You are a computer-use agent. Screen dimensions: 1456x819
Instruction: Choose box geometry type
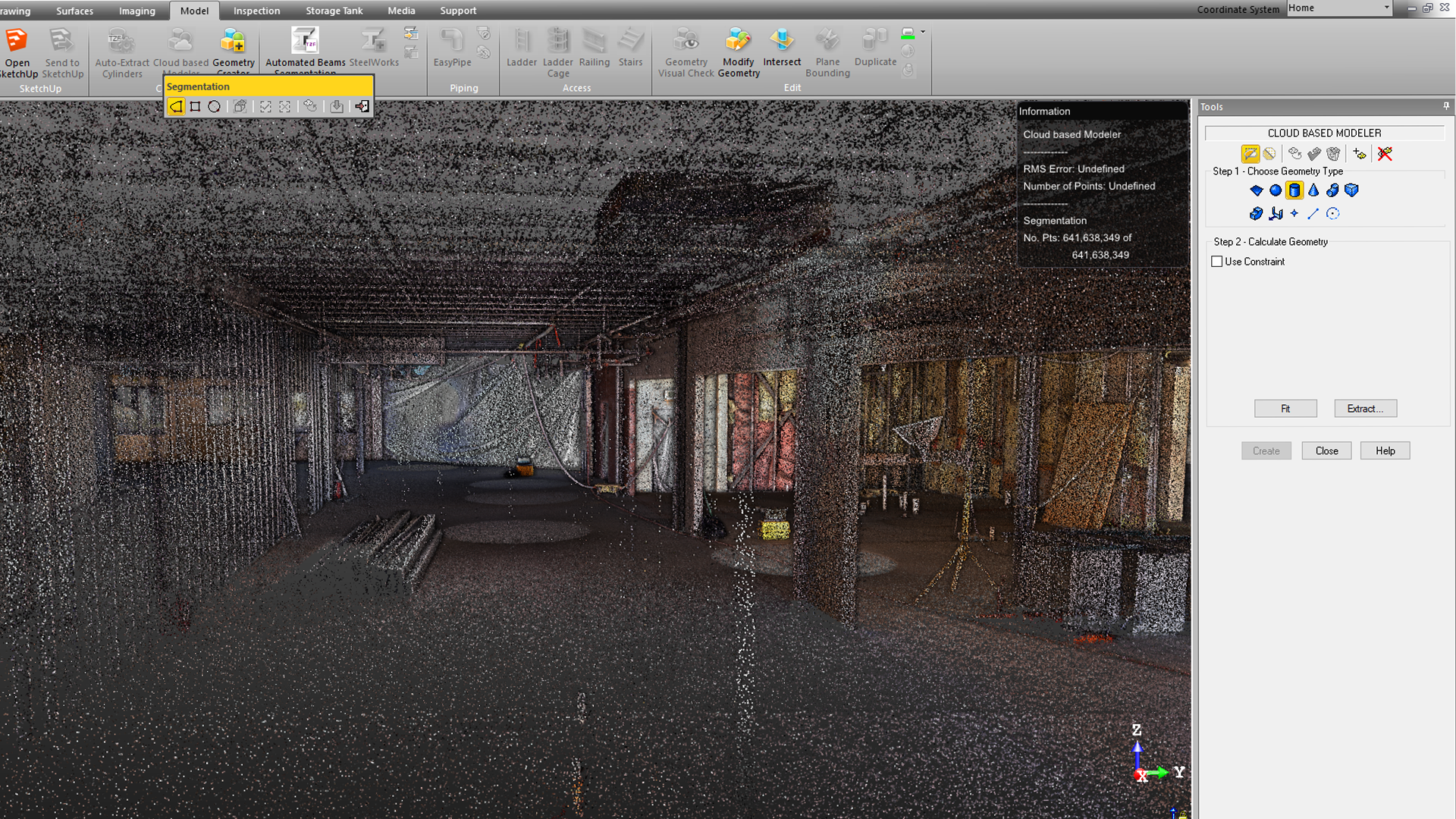(x=1351, y=190)
